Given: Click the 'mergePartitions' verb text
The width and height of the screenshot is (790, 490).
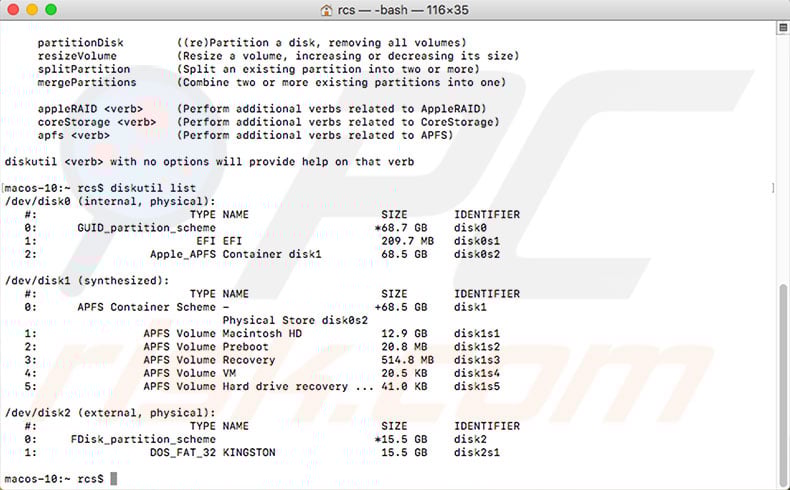Looking at the screenshot, I should tap(87, 82).
